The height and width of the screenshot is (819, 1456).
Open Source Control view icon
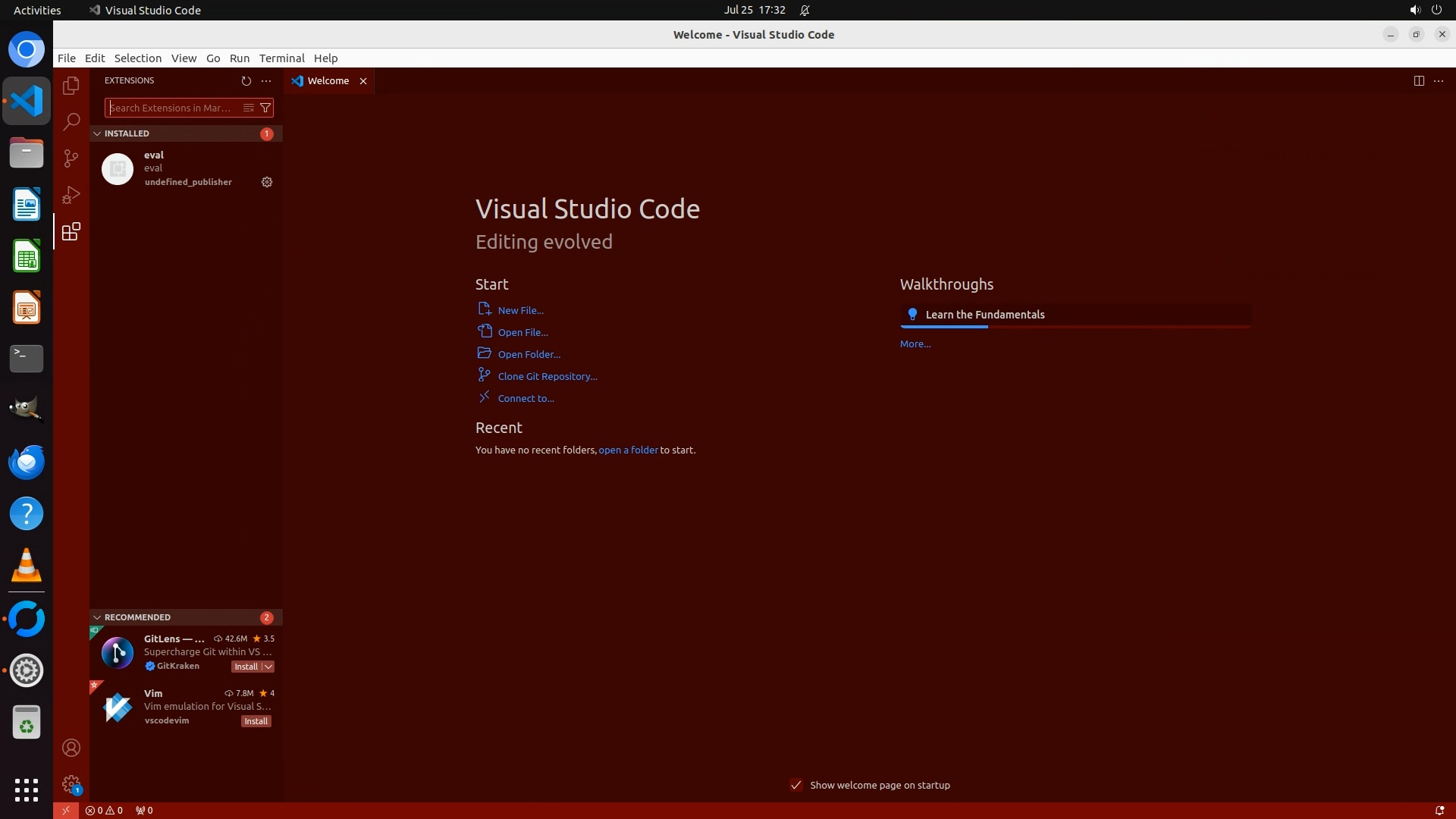pyautogui.click(x=71, y=158)
